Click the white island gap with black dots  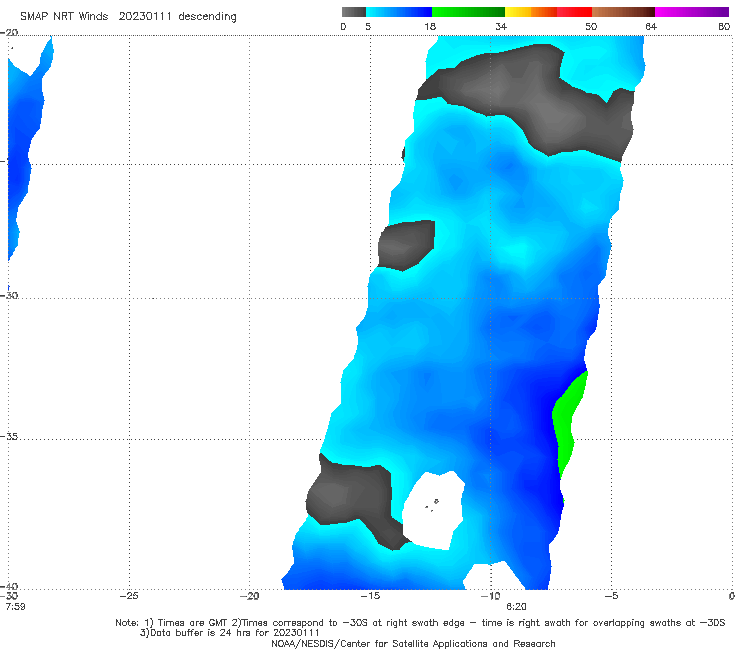(x=433, y=510)
